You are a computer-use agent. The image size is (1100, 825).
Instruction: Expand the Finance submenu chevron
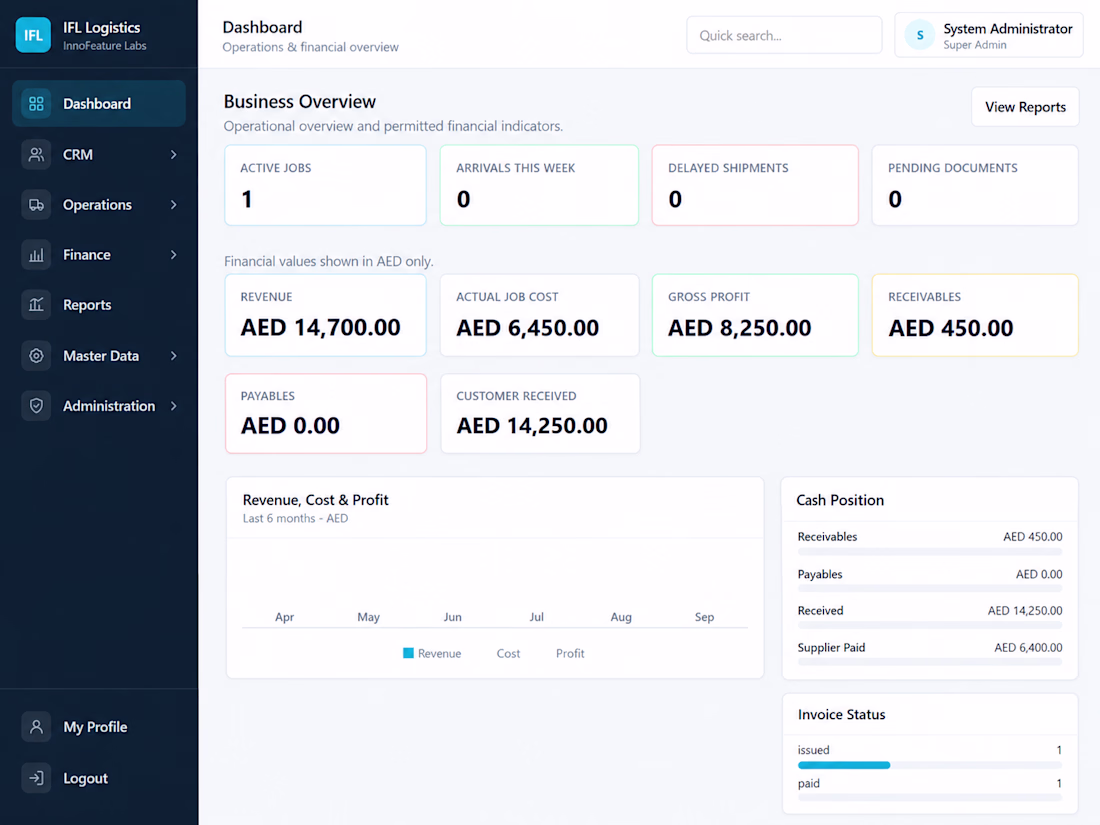tap(173, 255)
